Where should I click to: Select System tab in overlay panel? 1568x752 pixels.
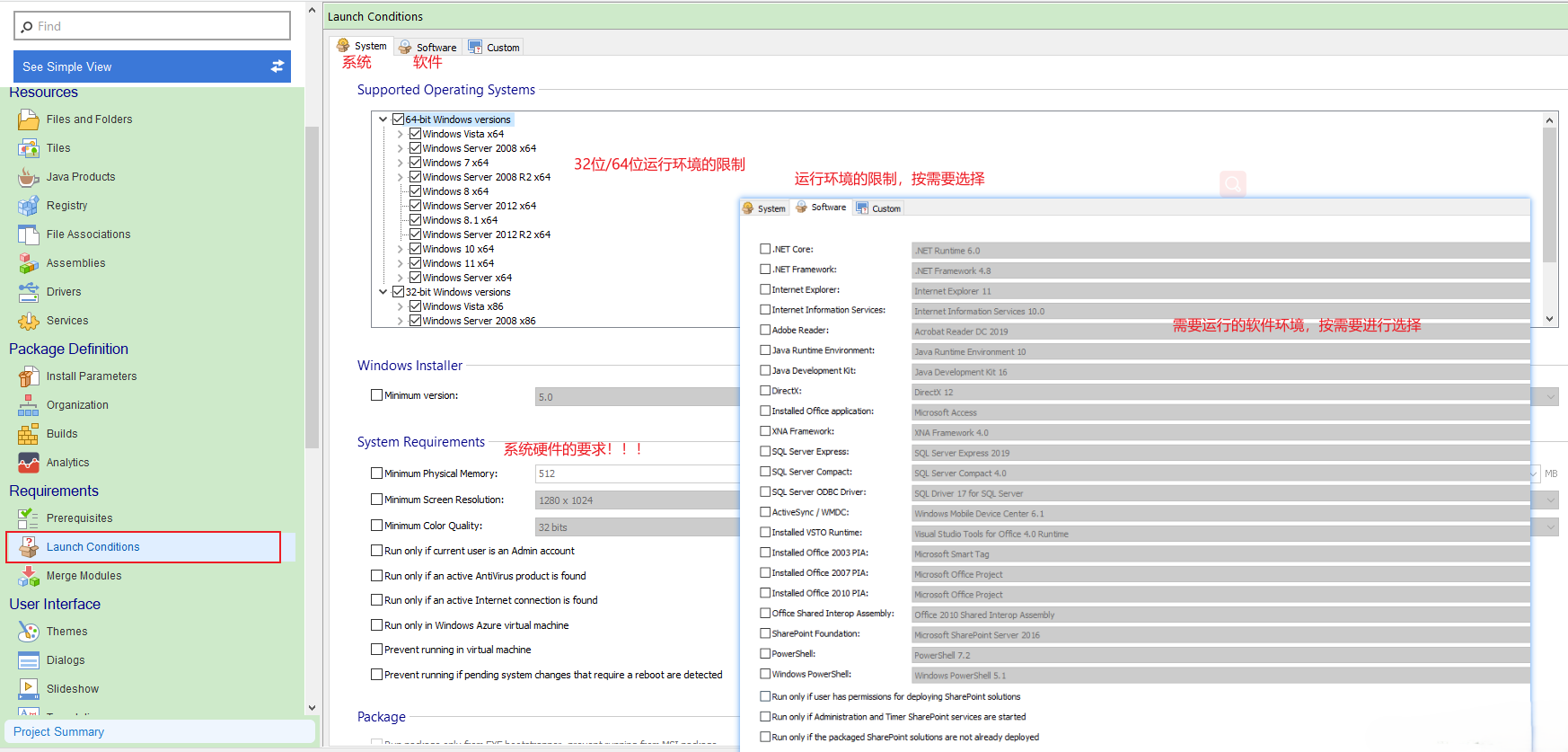click(764, 208)
